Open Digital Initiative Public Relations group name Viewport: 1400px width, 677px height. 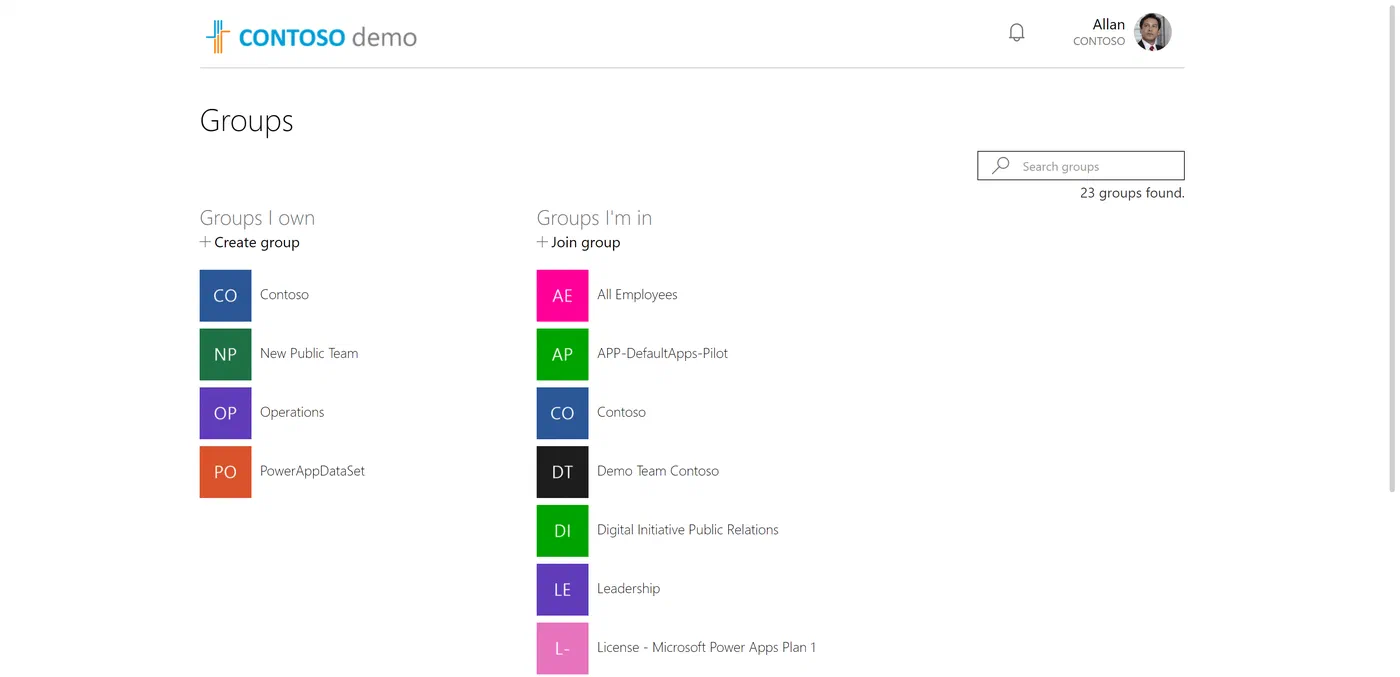click(x=688, y=530)
